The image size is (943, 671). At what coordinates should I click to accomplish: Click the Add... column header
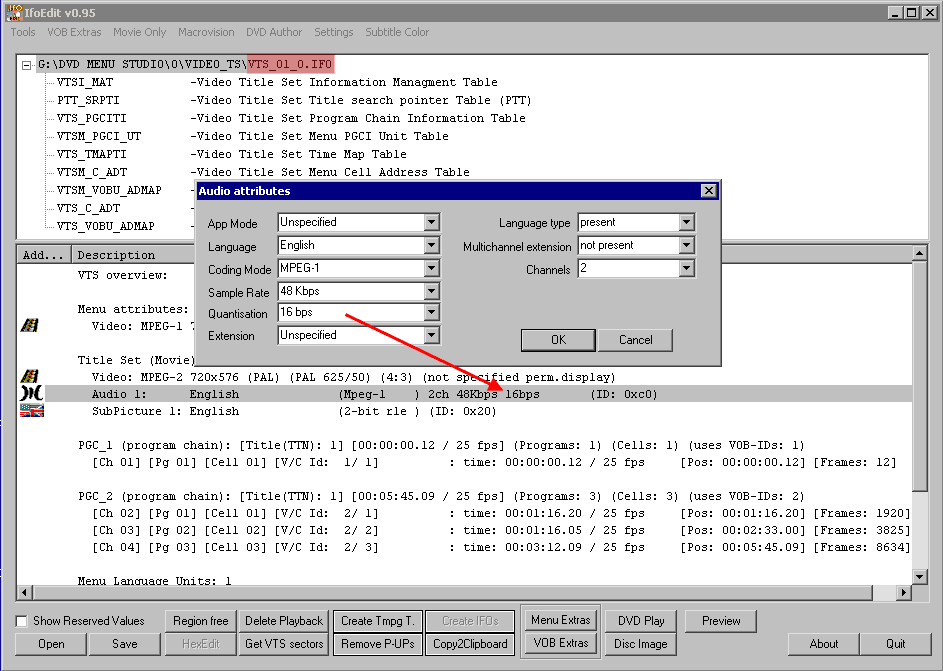coord(43,255)
